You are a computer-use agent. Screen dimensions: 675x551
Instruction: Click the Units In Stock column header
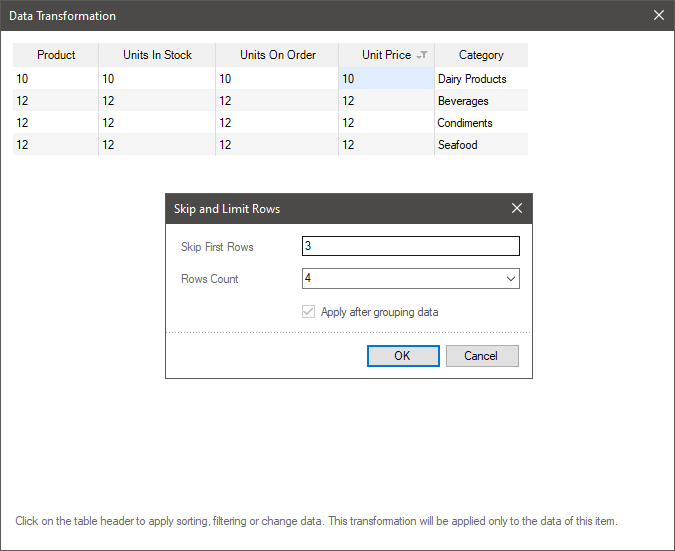[157, 55]
